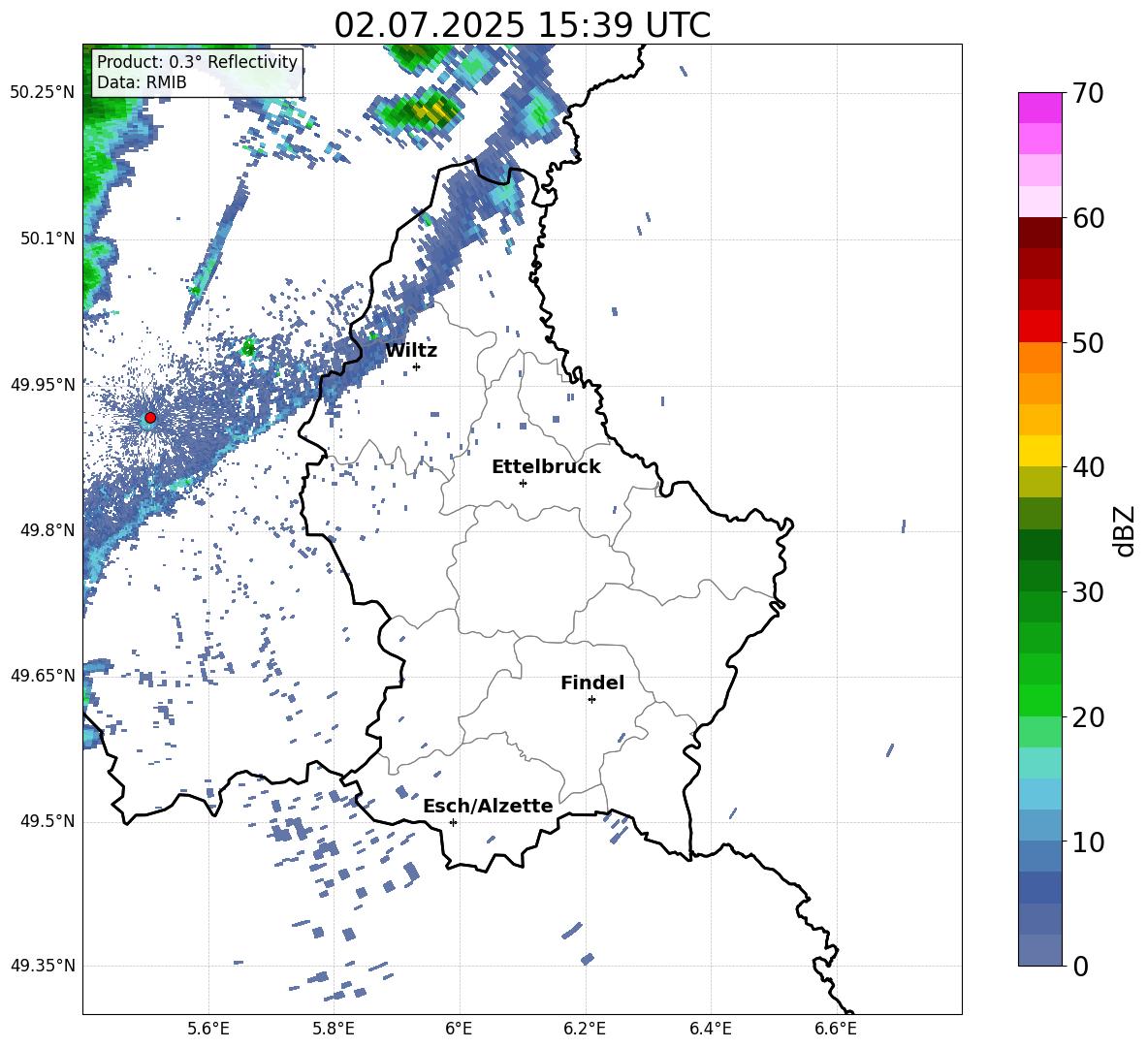
Task: Click the 'Product: 0.3° Reflectivity' text
Action: coord(198,62)
